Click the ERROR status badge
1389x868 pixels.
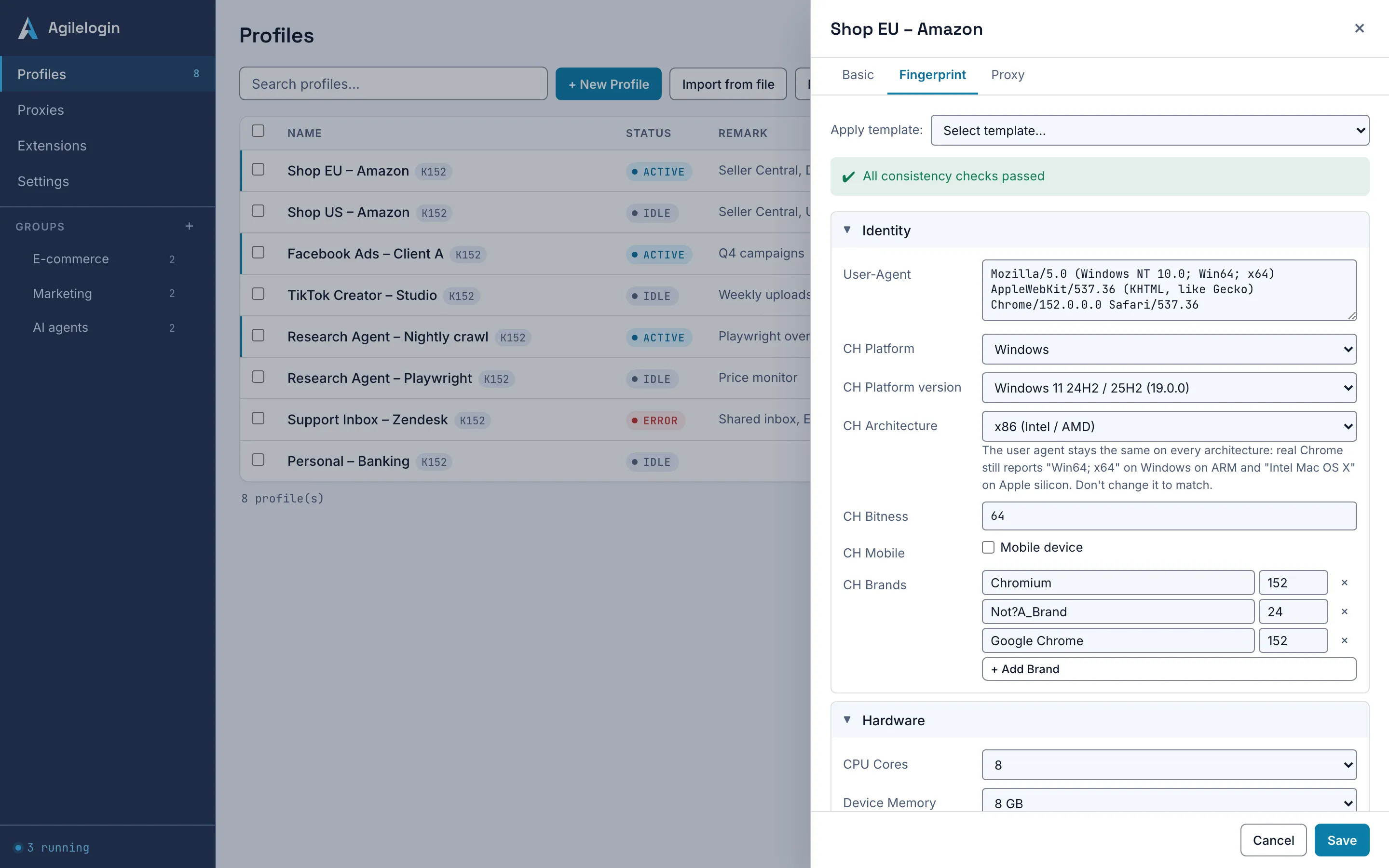(655, 420)
